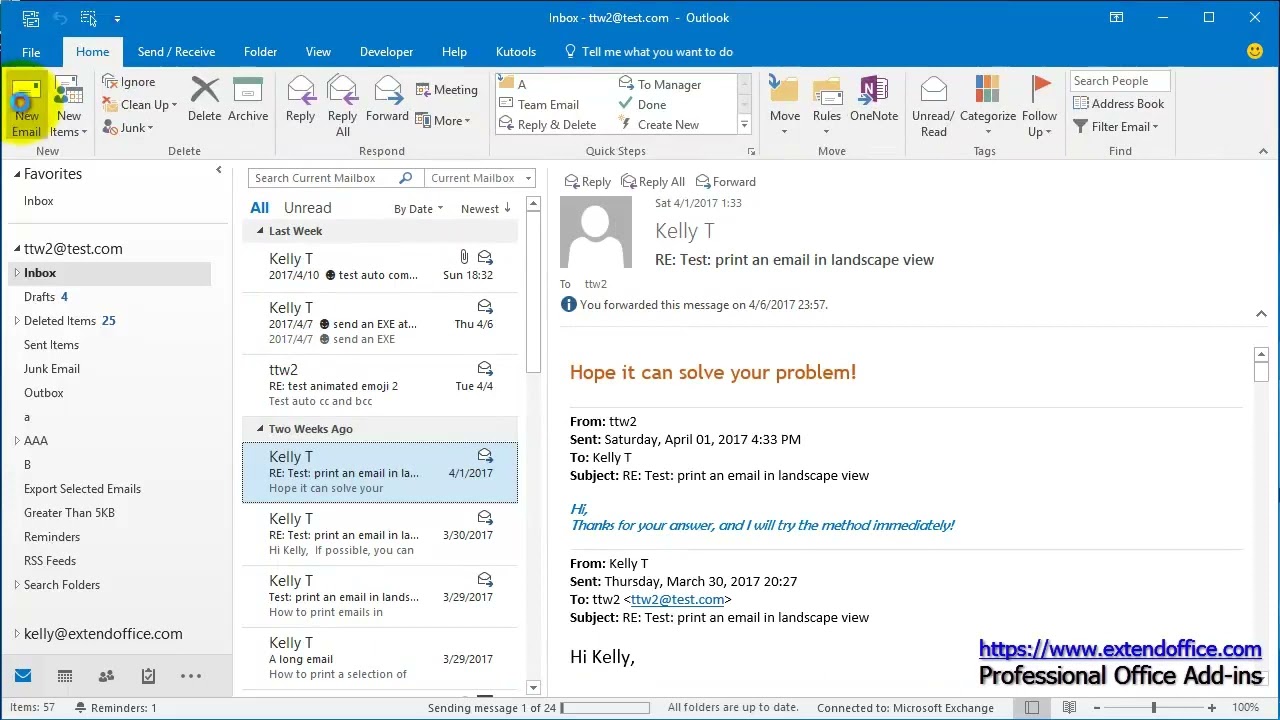This screenshot has width=1280, height=720.
Task: Open the Junk dropdown
Action: click(x=129, y=128)
